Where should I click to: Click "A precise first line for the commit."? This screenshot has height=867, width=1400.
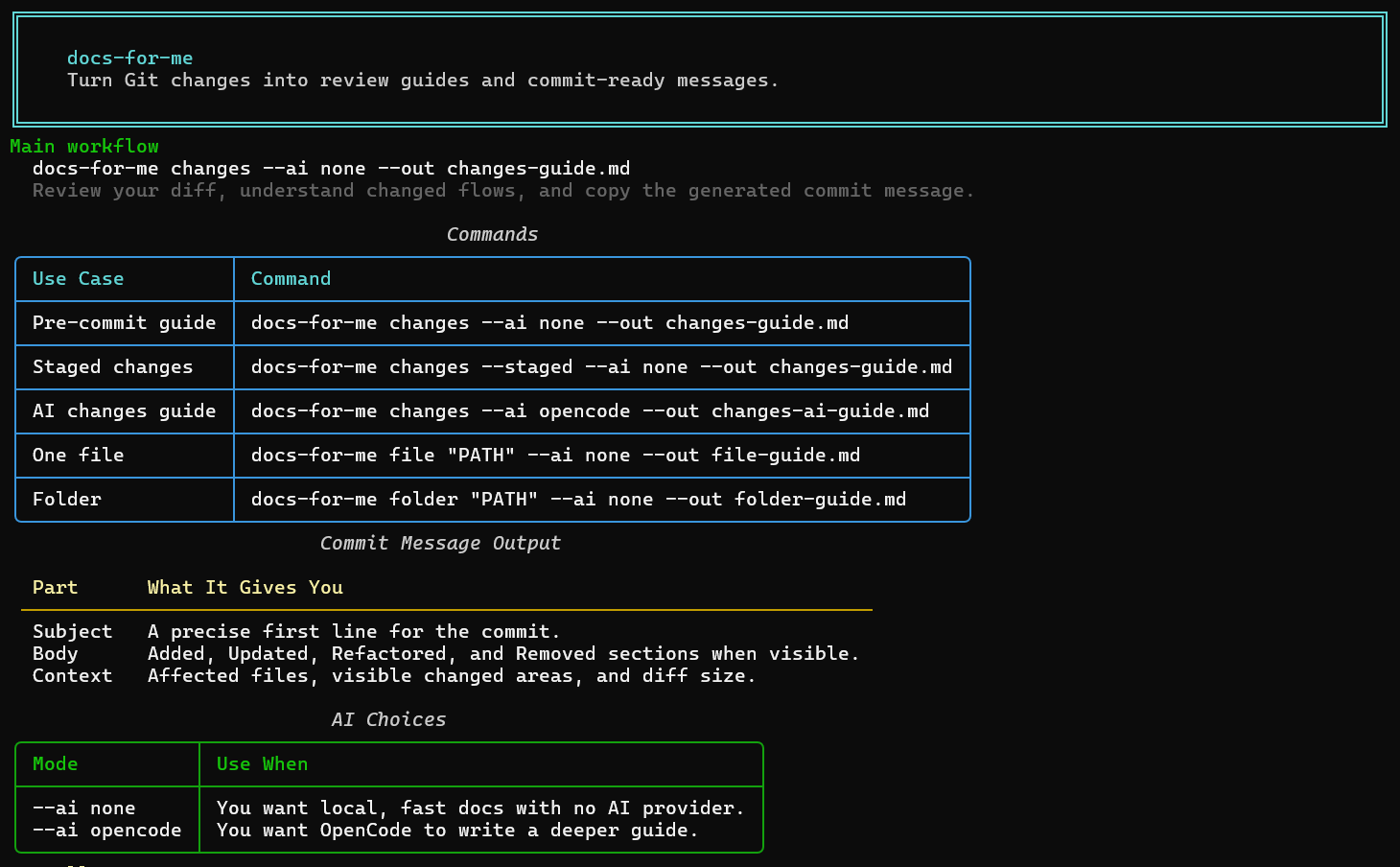pyautogui.click(x=354, y=632)
